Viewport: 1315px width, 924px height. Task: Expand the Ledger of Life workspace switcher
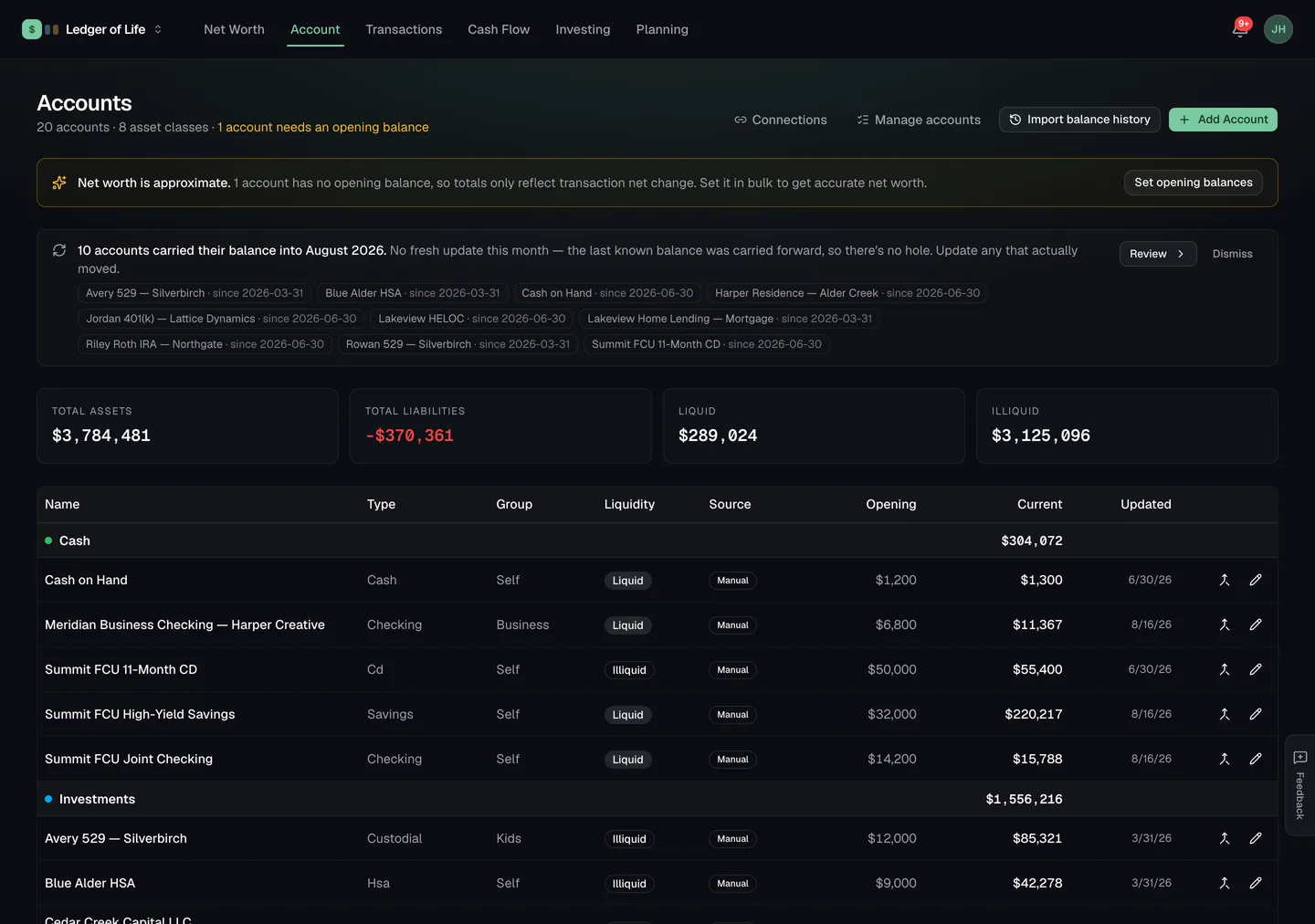158,29
